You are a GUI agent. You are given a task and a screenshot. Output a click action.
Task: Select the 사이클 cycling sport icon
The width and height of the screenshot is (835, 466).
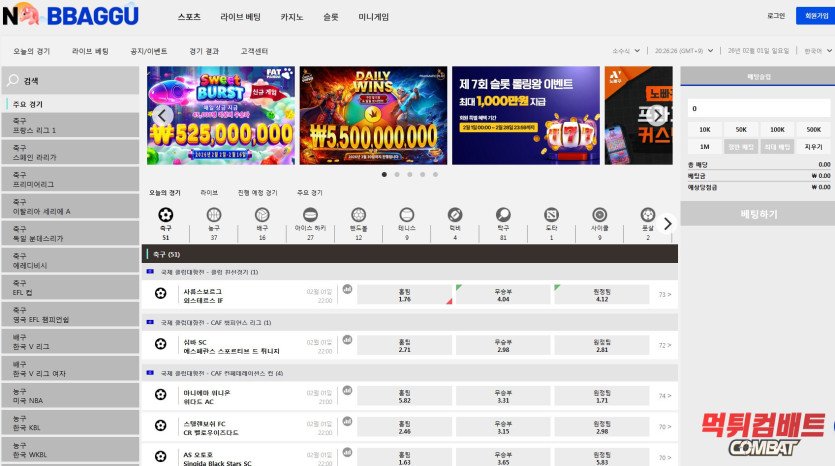click(599, 215)
